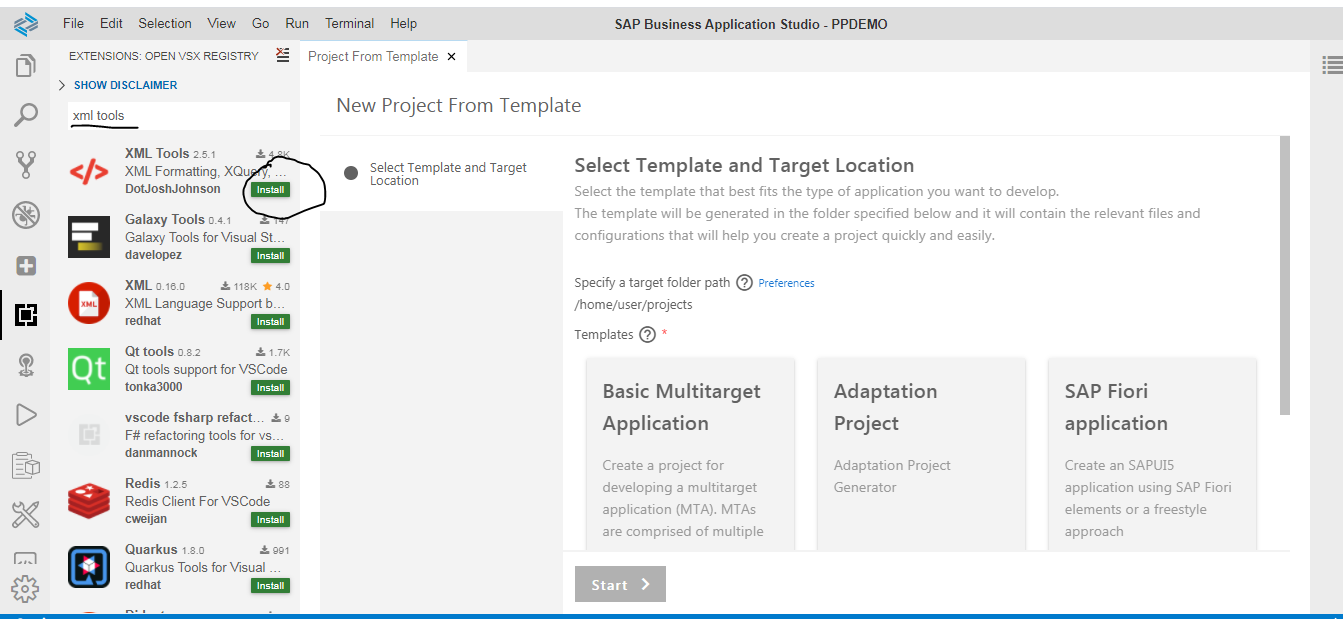Toggle the right outline panel icon
The height and width of the screenshot is (619, 1343).
click(1331, 65)
